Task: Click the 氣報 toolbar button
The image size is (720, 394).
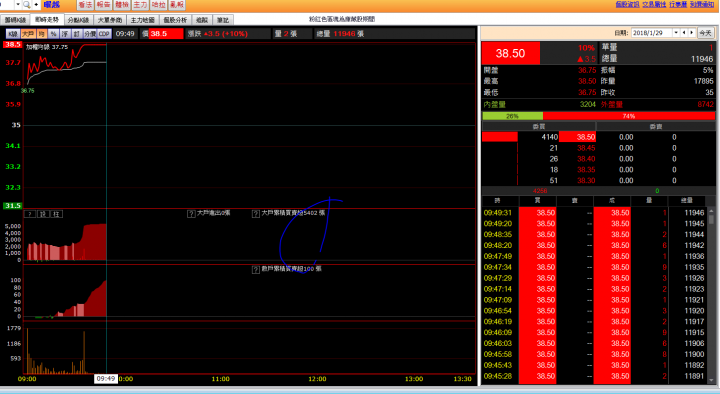Action: click(x=177, y=5)
